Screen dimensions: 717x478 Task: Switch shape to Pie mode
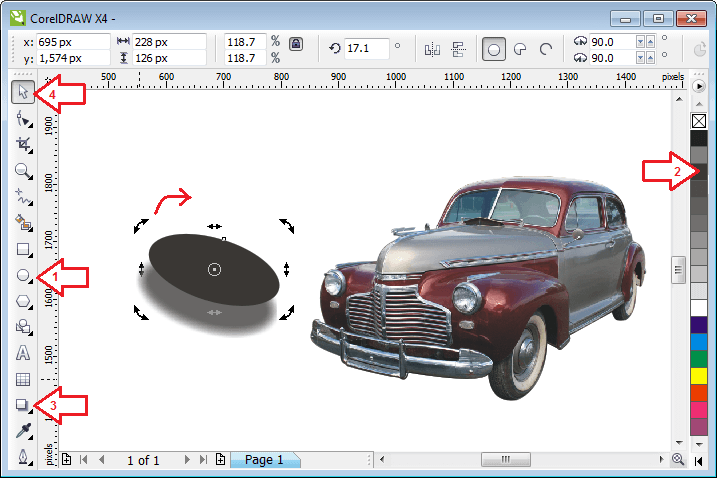520,48
